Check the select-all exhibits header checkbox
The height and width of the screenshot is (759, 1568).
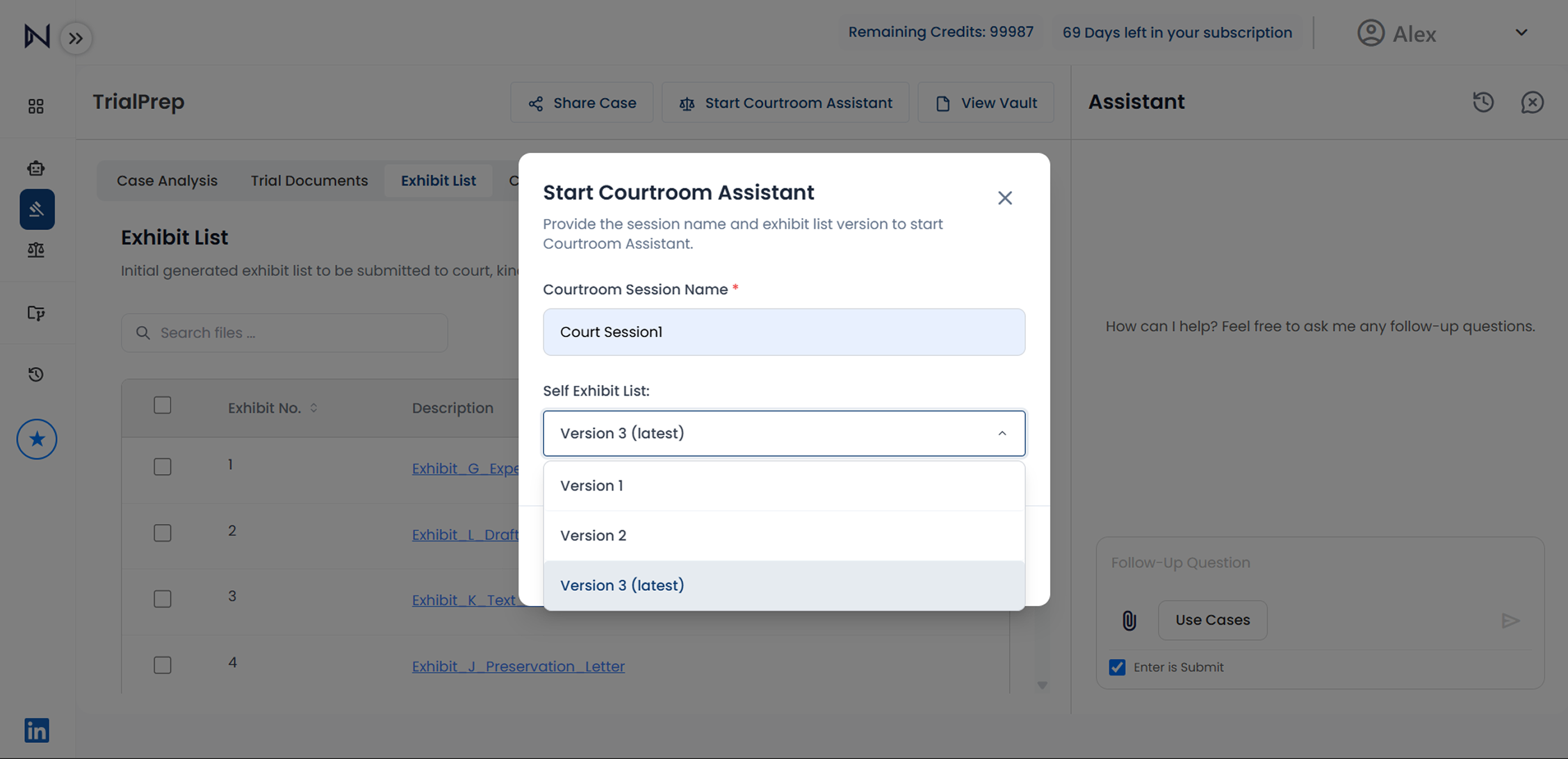click(162, 405)
